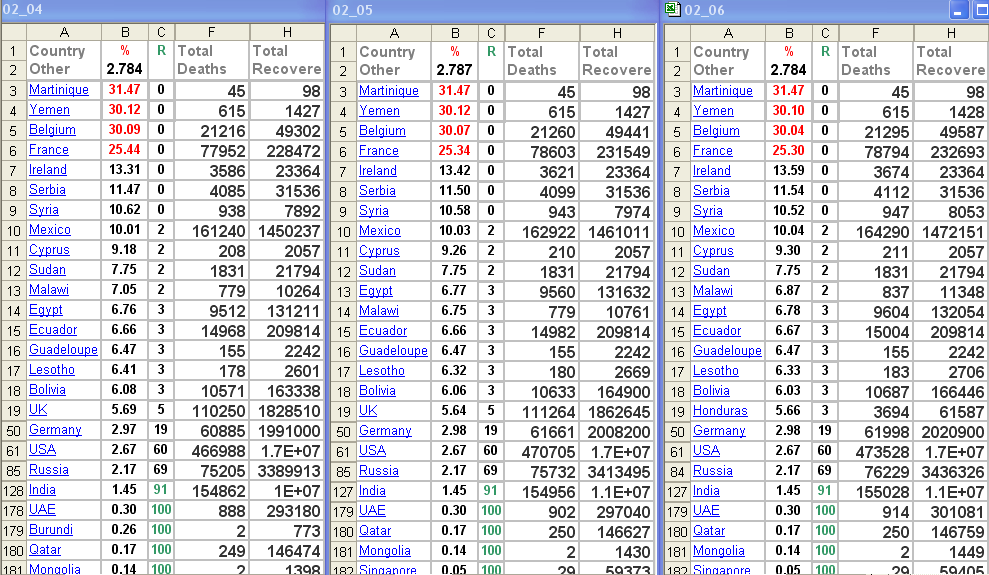The height and width of the screenshot is (575, 989).
Task: Select column F header in 02_04 window
Action: (x=210, y=32)
